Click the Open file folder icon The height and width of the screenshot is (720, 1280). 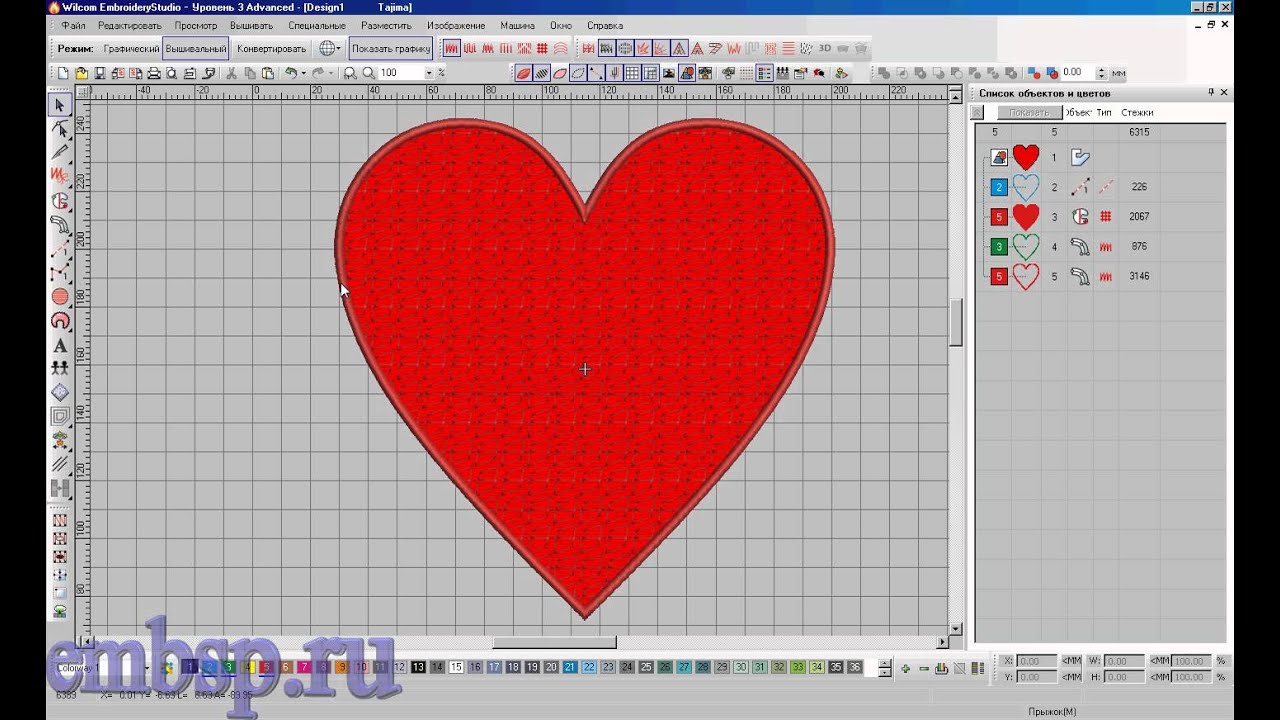click(81, 73)
